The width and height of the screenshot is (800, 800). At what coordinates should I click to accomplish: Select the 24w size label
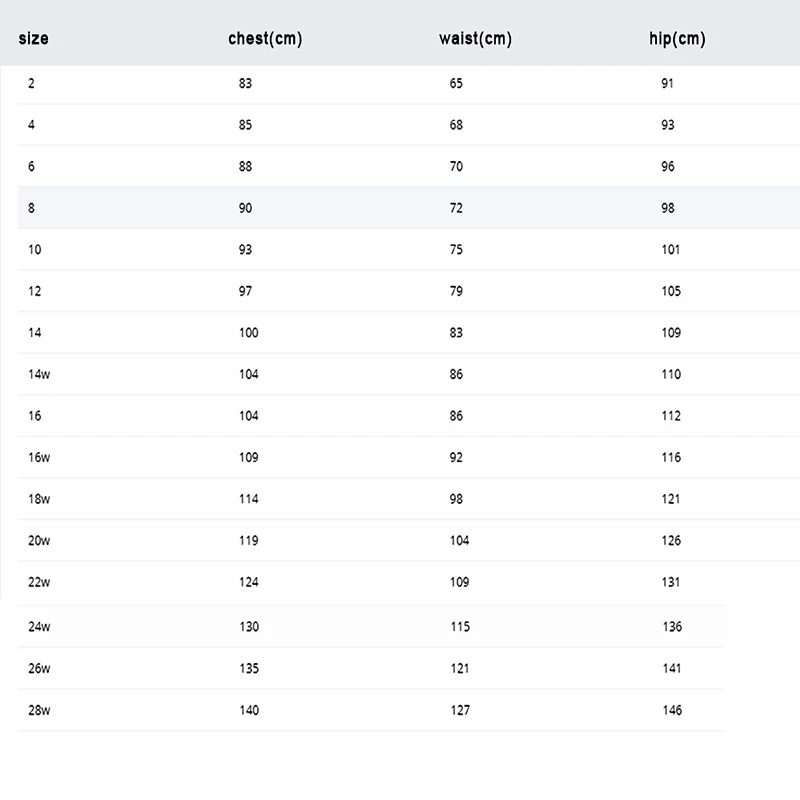click(x=39, y=627)
